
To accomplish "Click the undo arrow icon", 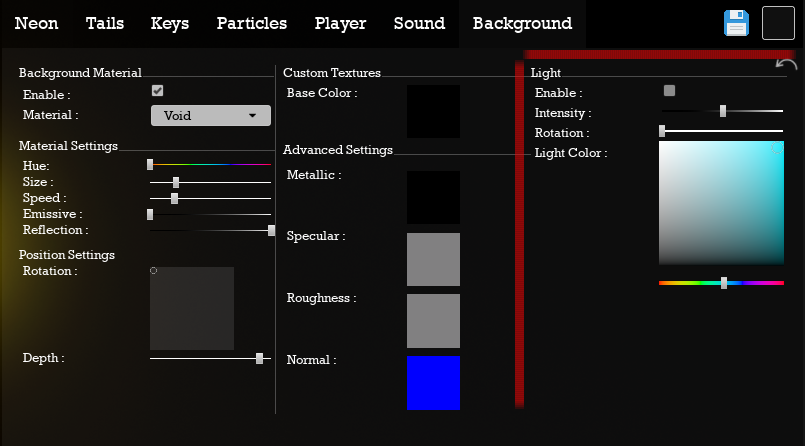I will pos(786,64).
